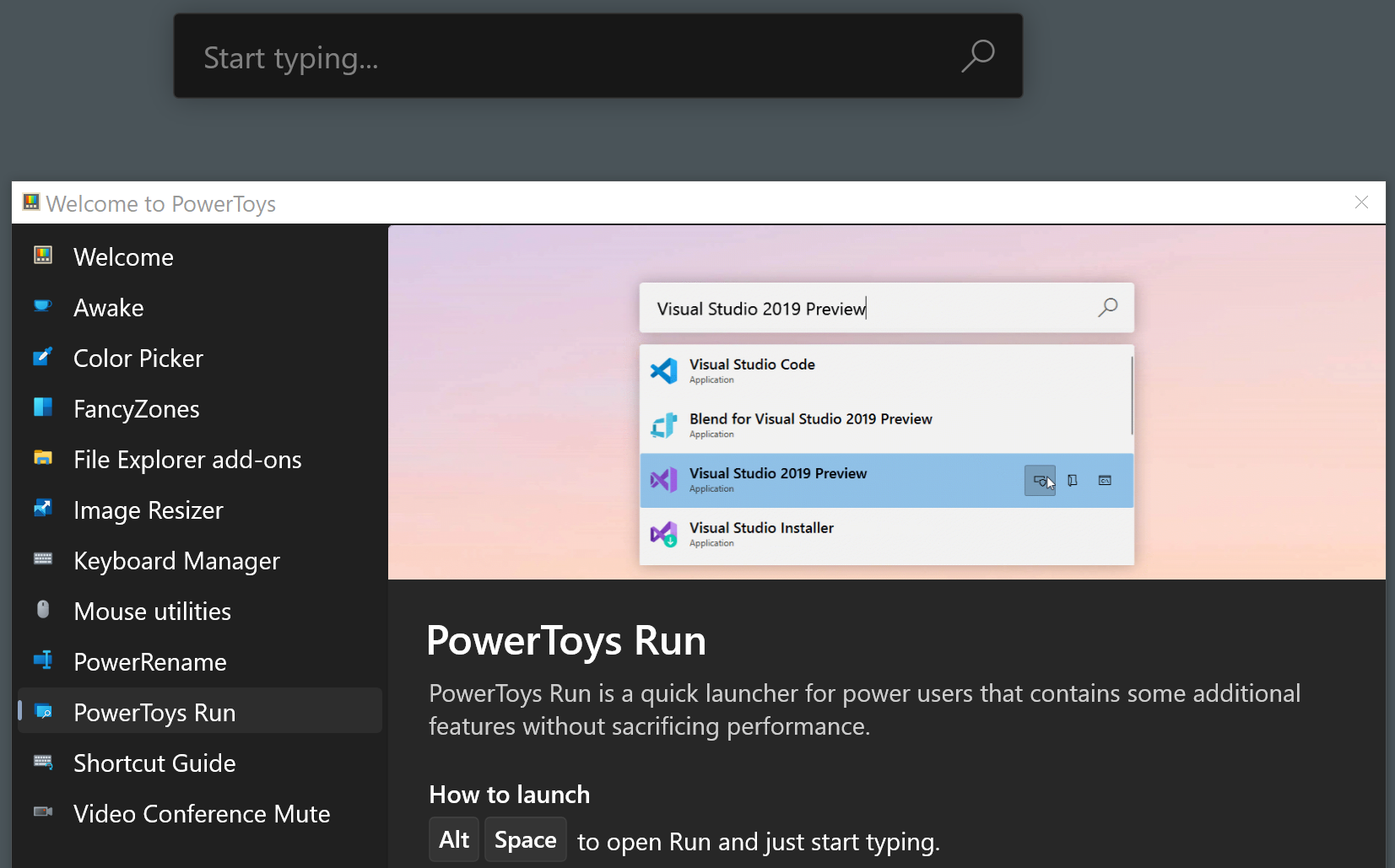Click the Awake coffee cup icon
Screen dimensions: 1395x868
(x=43, y=305)
